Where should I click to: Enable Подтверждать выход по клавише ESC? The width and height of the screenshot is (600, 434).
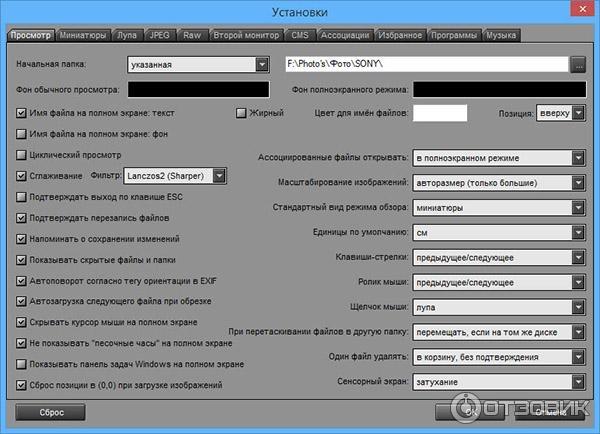23,197
